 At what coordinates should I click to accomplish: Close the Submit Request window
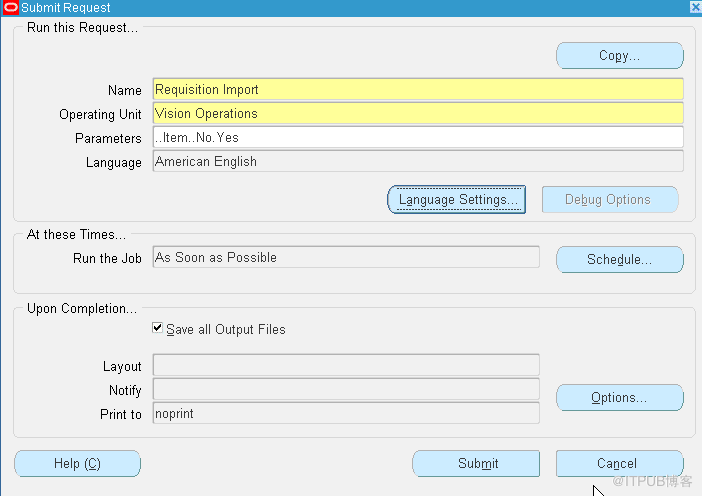tap(694, 7)
